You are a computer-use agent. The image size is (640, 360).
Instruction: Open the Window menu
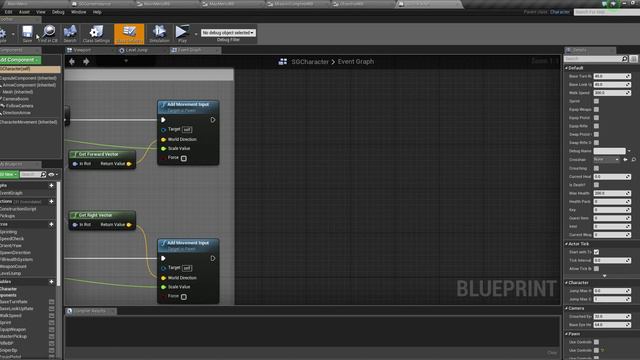(78, 12)
